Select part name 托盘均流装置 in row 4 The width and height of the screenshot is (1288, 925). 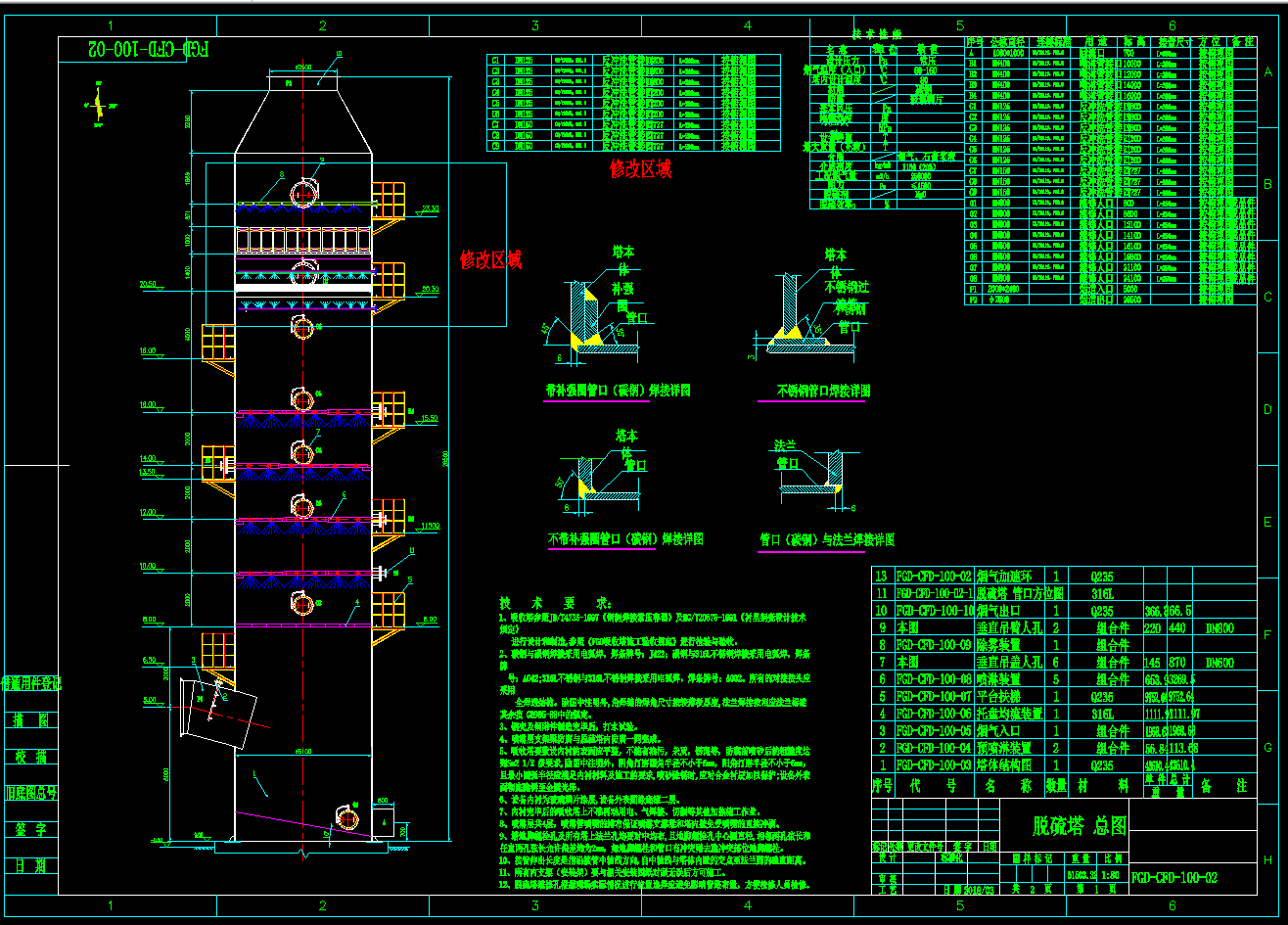(x=1008, y=714)
